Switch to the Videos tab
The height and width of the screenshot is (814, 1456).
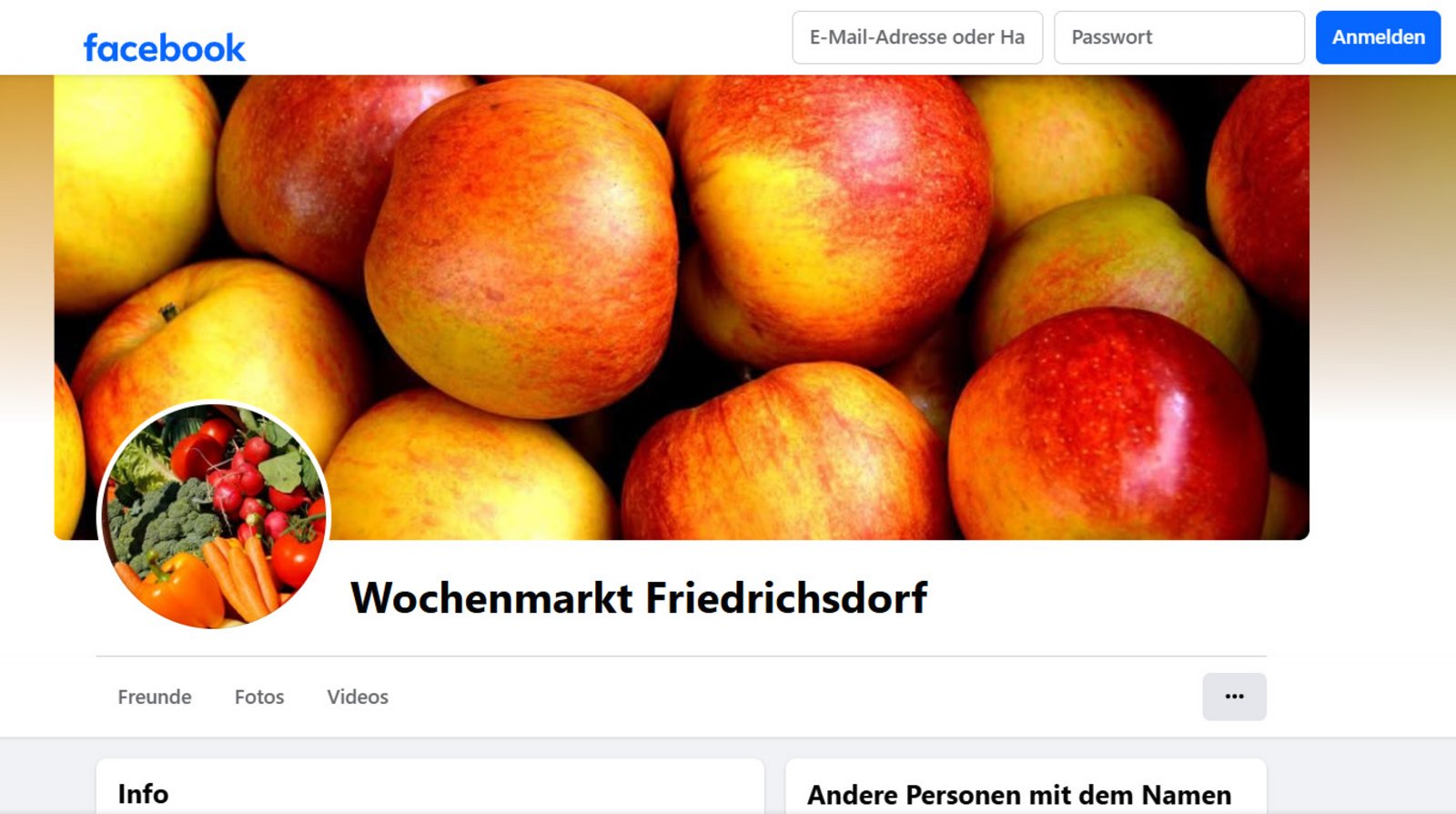pos(358,697)
